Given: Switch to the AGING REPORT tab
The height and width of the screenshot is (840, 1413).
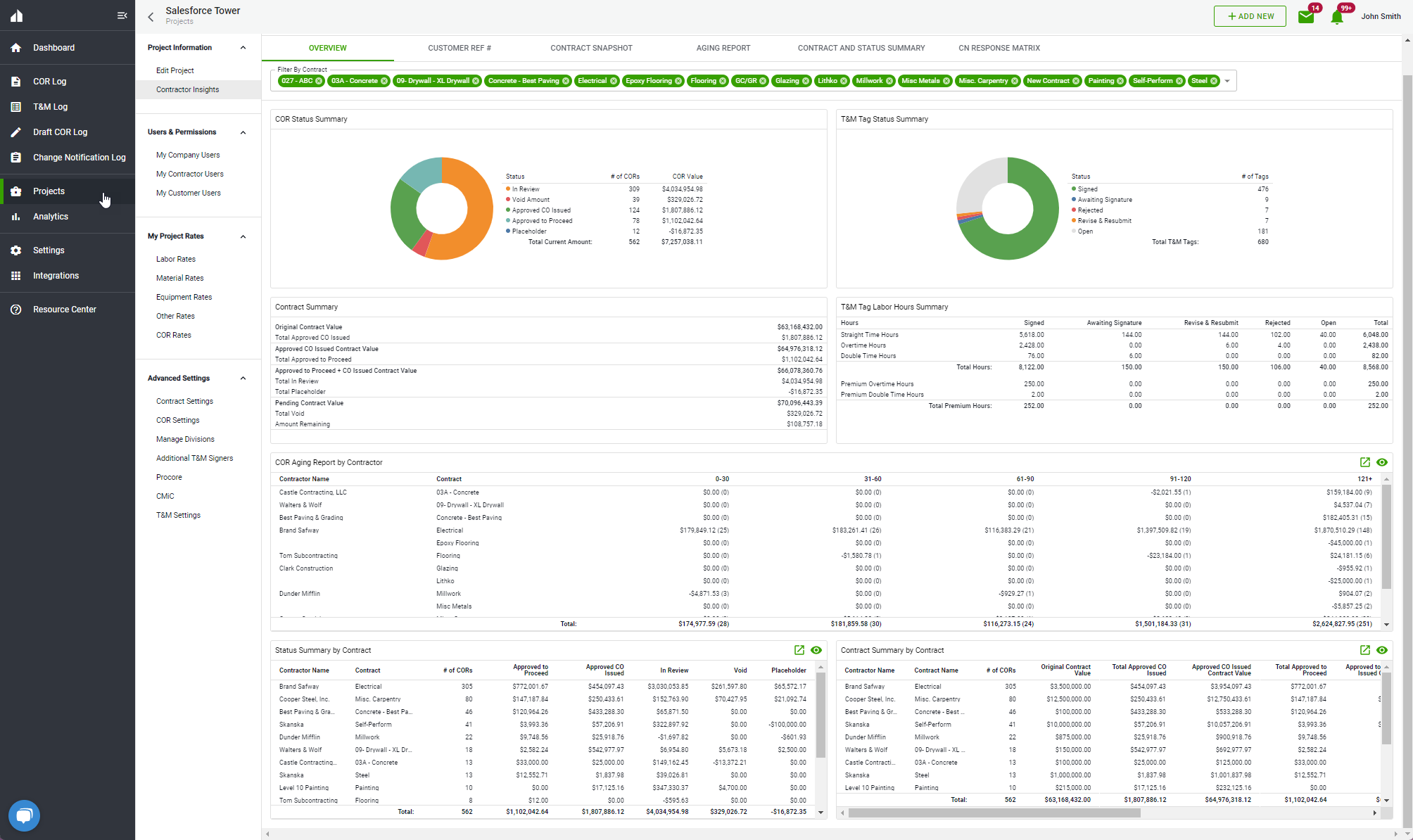Looking at the screenshot, I should tap(723, 48).
